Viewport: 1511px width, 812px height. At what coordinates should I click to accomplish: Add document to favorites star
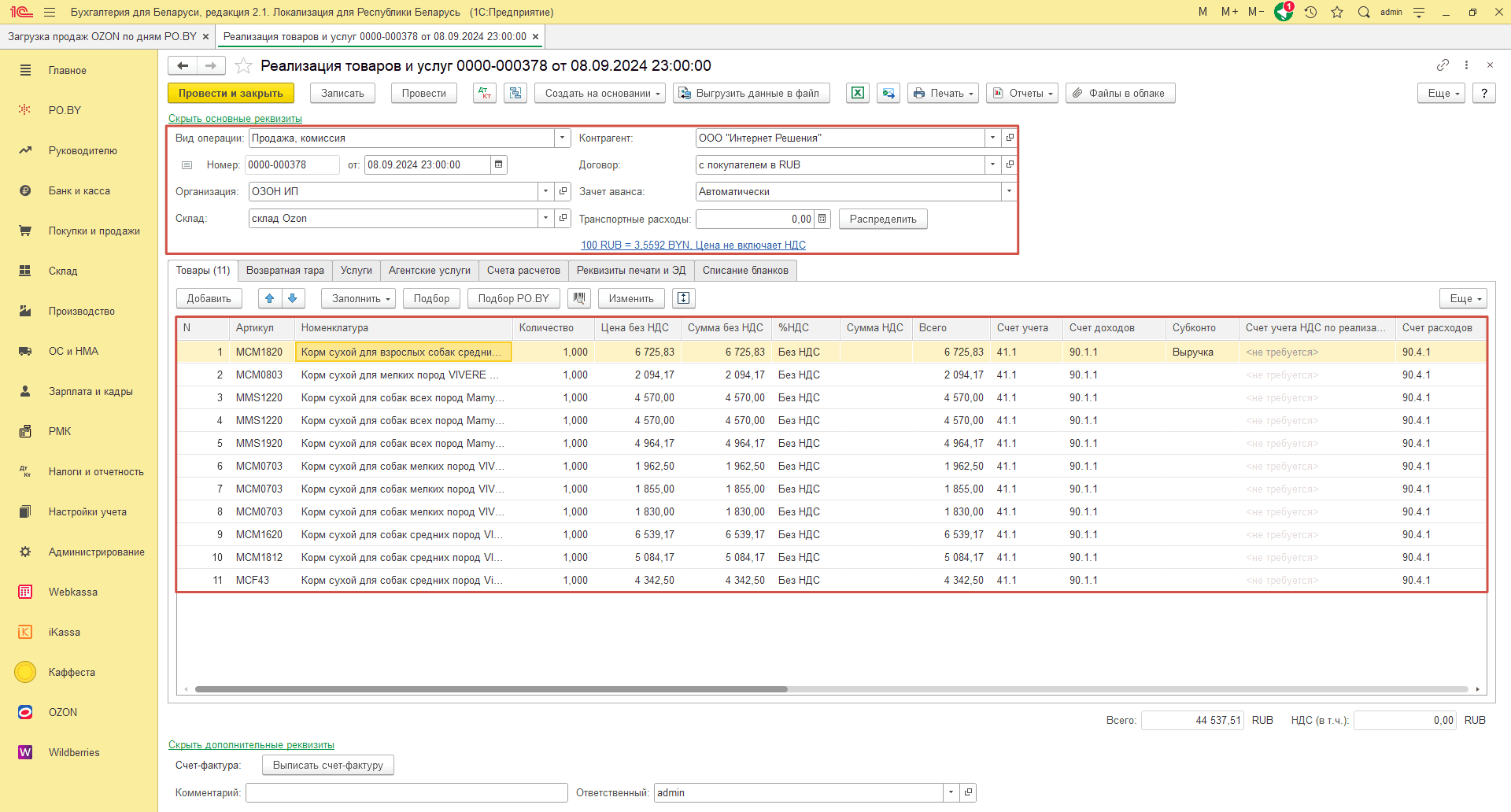pyautogui.click(x=244, y=65)
